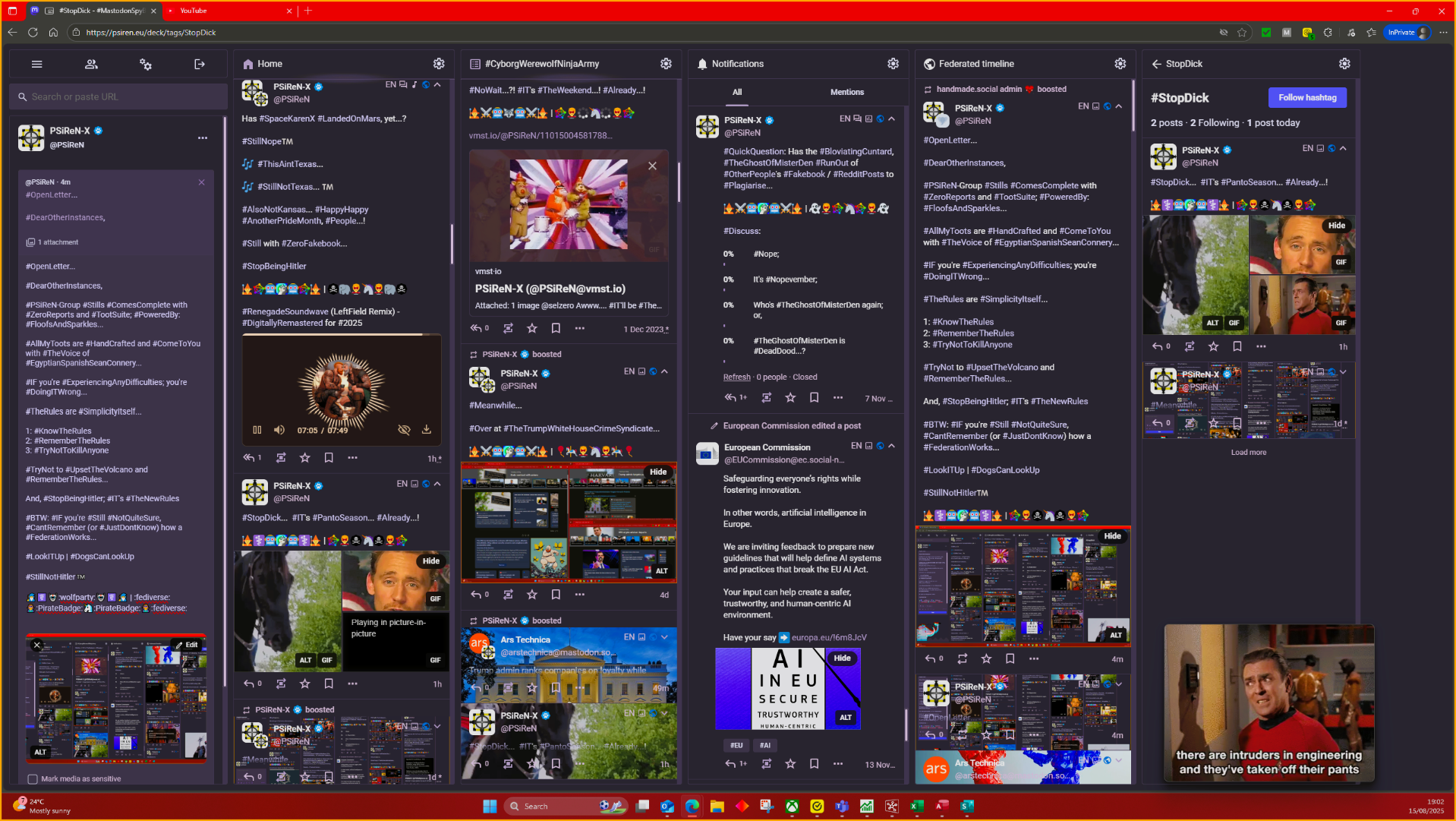
Task: Open the hamburger menu in the compose column
Action: point(36,65)
